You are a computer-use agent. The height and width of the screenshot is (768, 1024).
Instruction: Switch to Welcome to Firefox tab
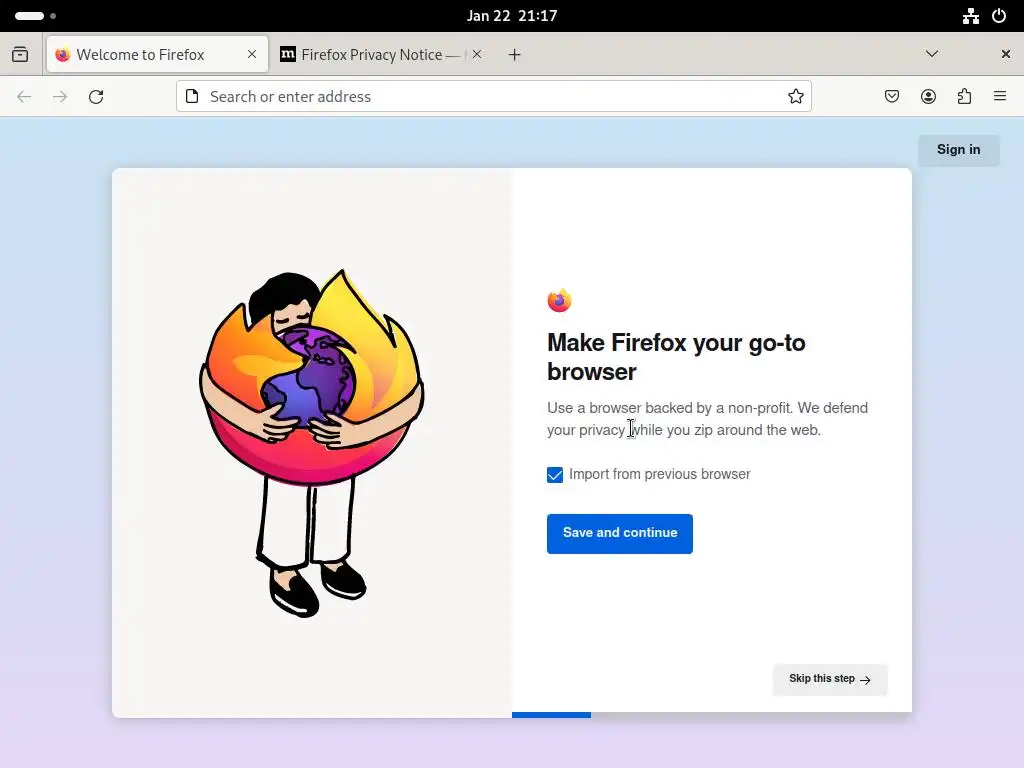point(157,54)
